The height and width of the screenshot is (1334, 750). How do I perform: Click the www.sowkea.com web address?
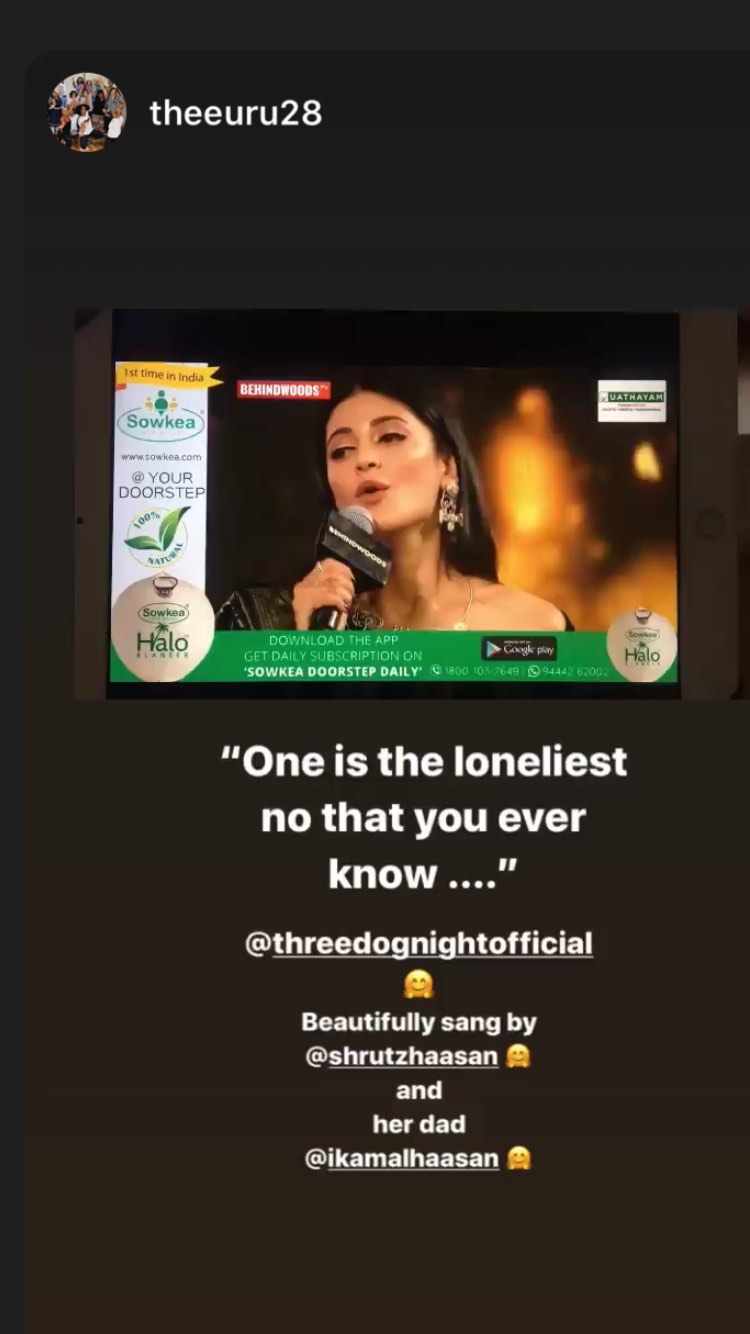point(161,457)
